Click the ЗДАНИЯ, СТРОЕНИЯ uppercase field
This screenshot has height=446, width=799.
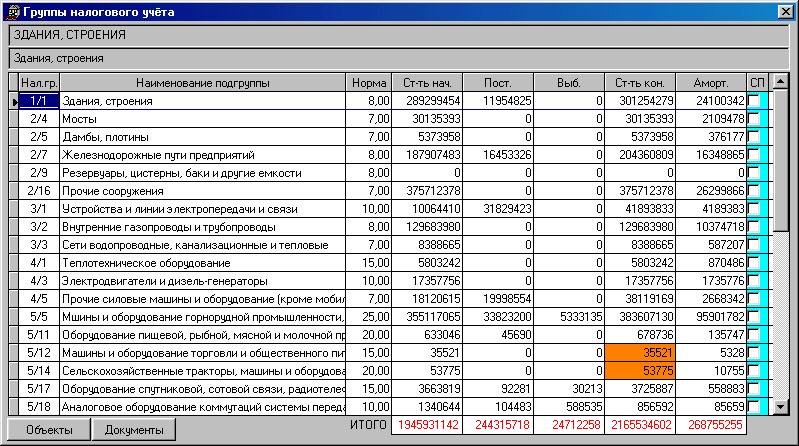pos(398,35)
